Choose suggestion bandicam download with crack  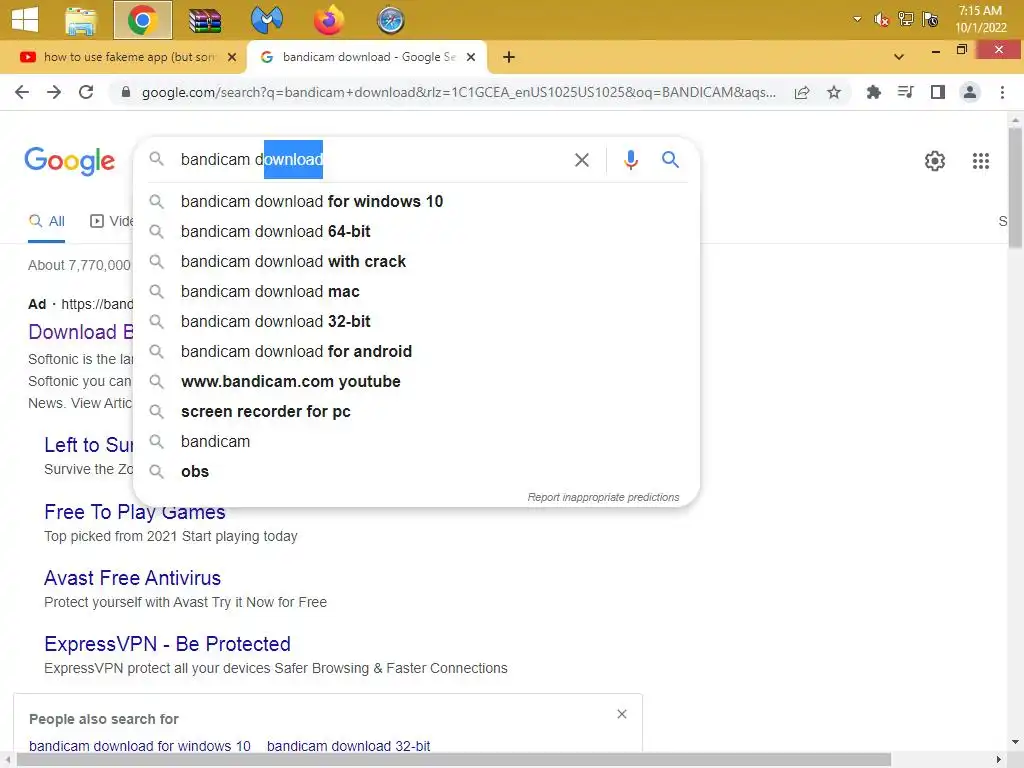click(416, 261)
